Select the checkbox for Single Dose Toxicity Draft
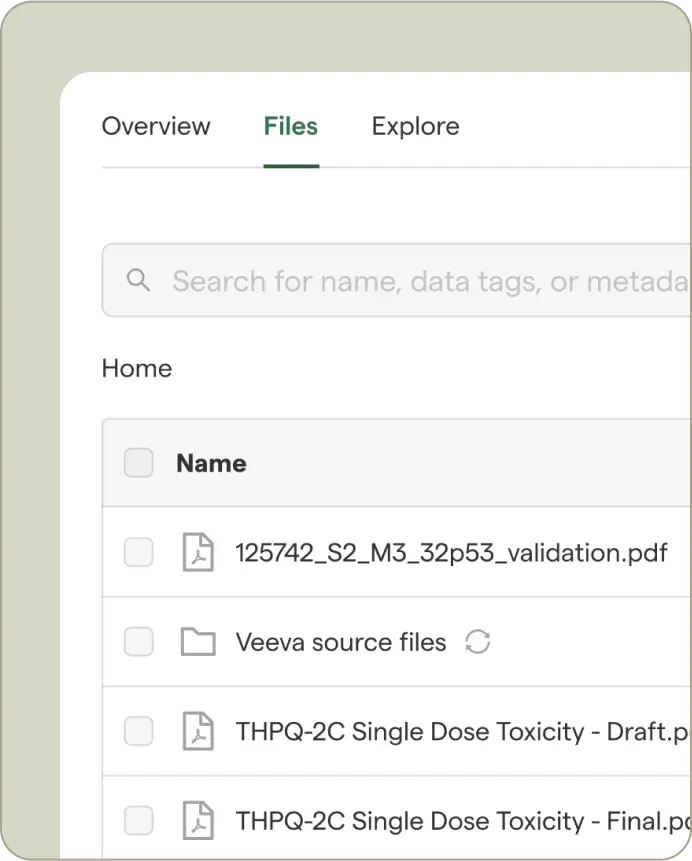Viewport: 692px width, 861px height. (x=139, y=732)
